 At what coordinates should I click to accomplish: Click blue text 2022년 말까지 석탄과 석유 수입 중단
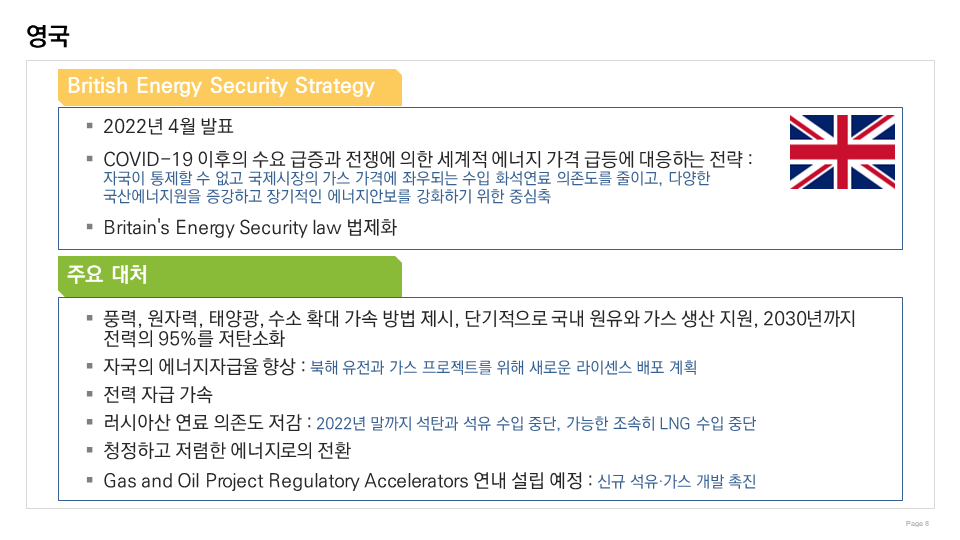click(535, 423)
